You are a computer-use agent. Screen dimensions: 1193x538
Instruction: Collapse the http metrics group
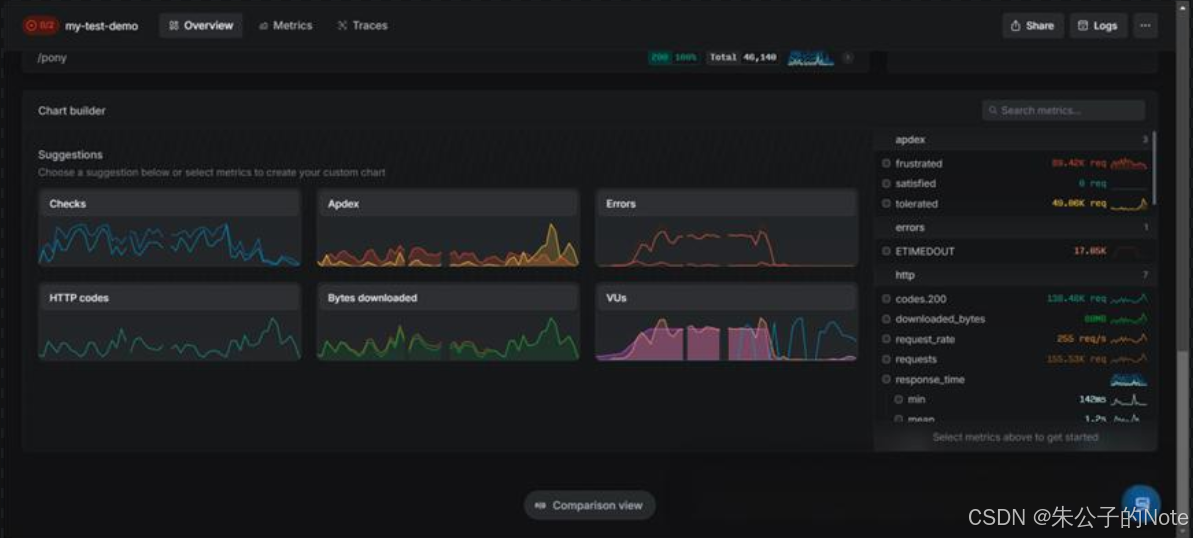point(1013,275)
